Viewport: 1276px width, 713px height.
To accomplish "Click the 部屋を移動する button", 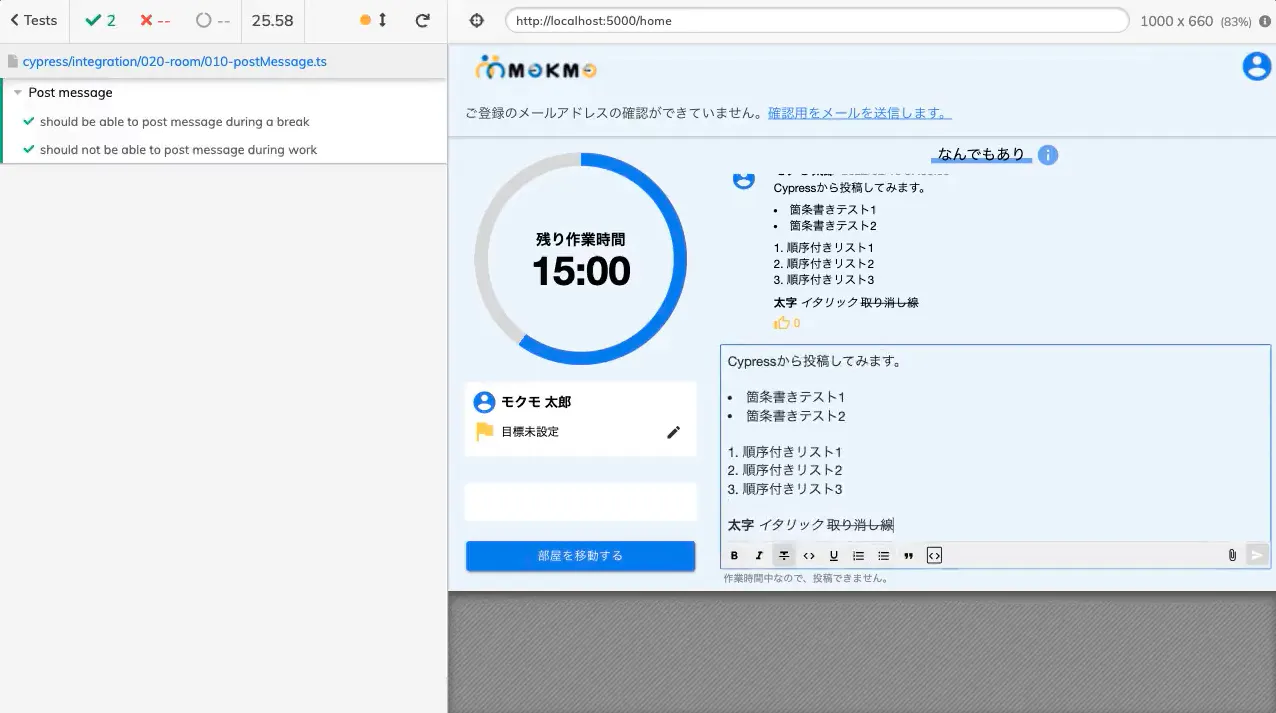I will pyautogui.click(x=580, y=556).
